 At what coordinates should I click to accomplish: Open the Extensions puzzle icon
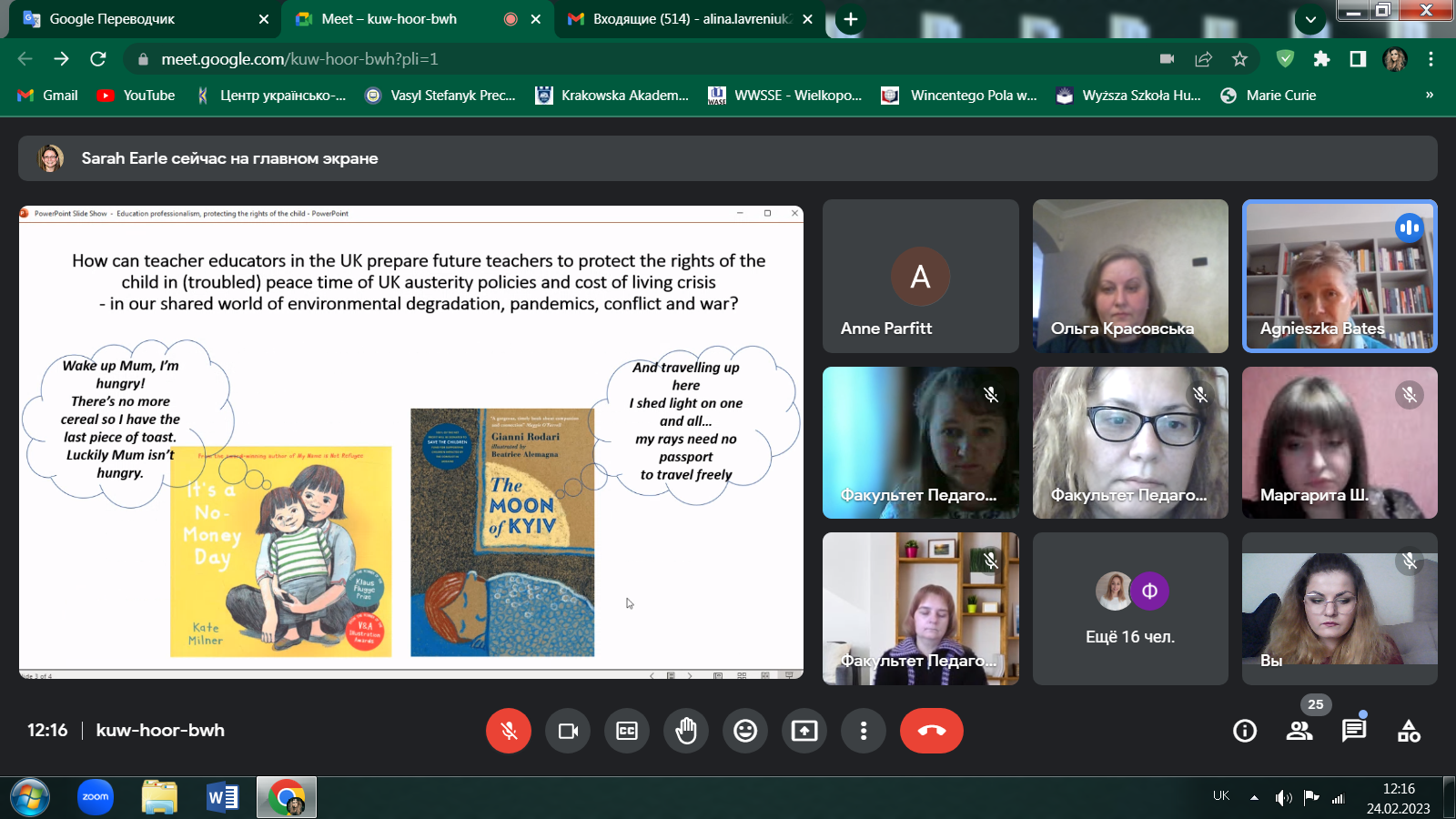1321,59
